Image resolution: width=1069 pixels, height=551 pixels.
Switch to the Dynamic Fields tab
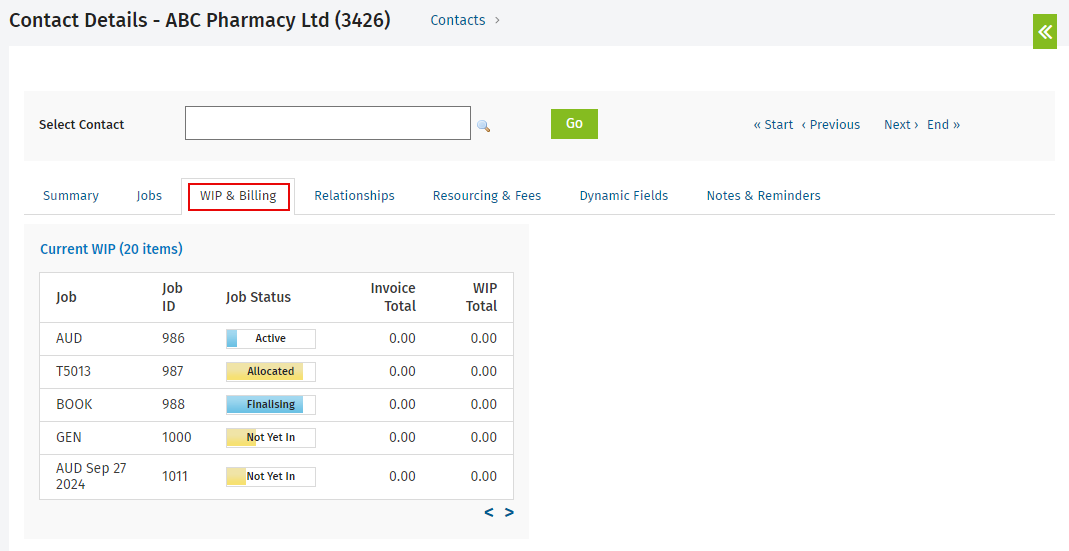tap(624, 196)
